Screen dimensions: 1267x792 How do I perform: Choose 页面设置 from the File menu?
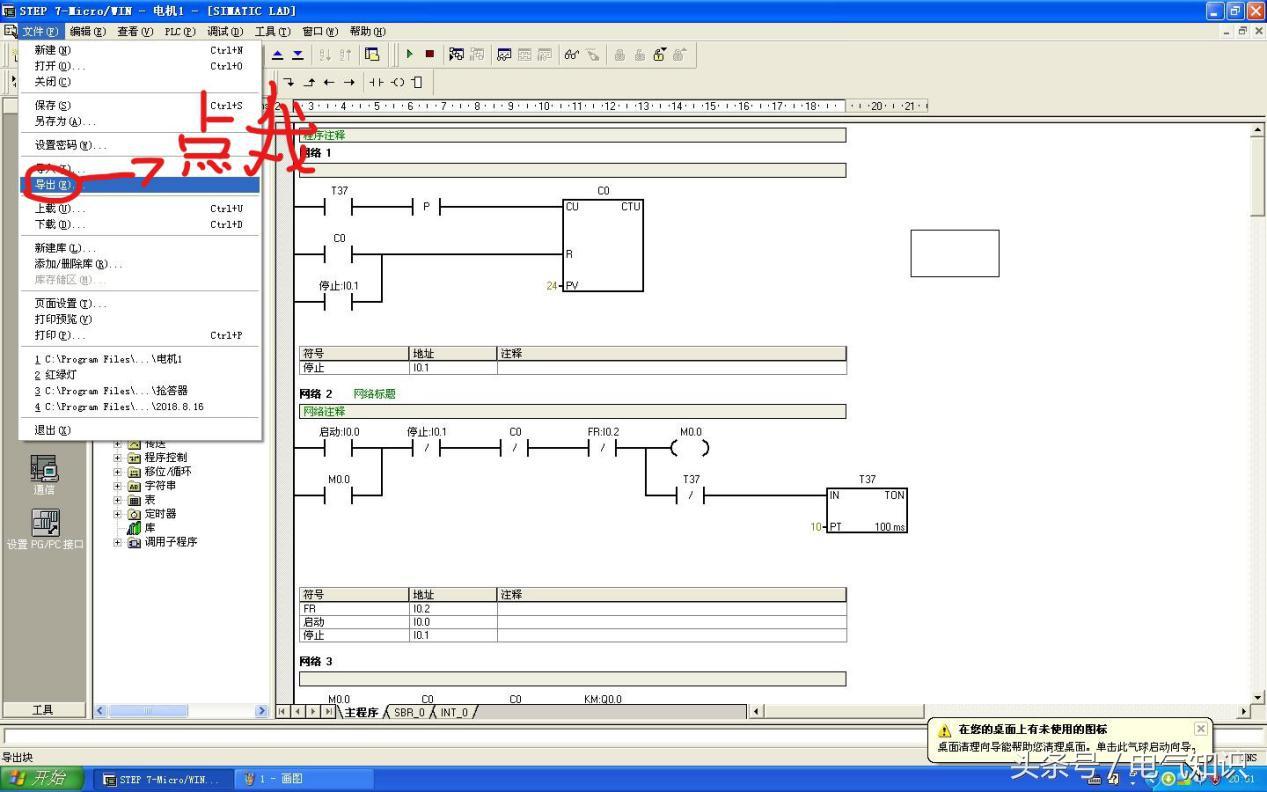tap(141, 303)
